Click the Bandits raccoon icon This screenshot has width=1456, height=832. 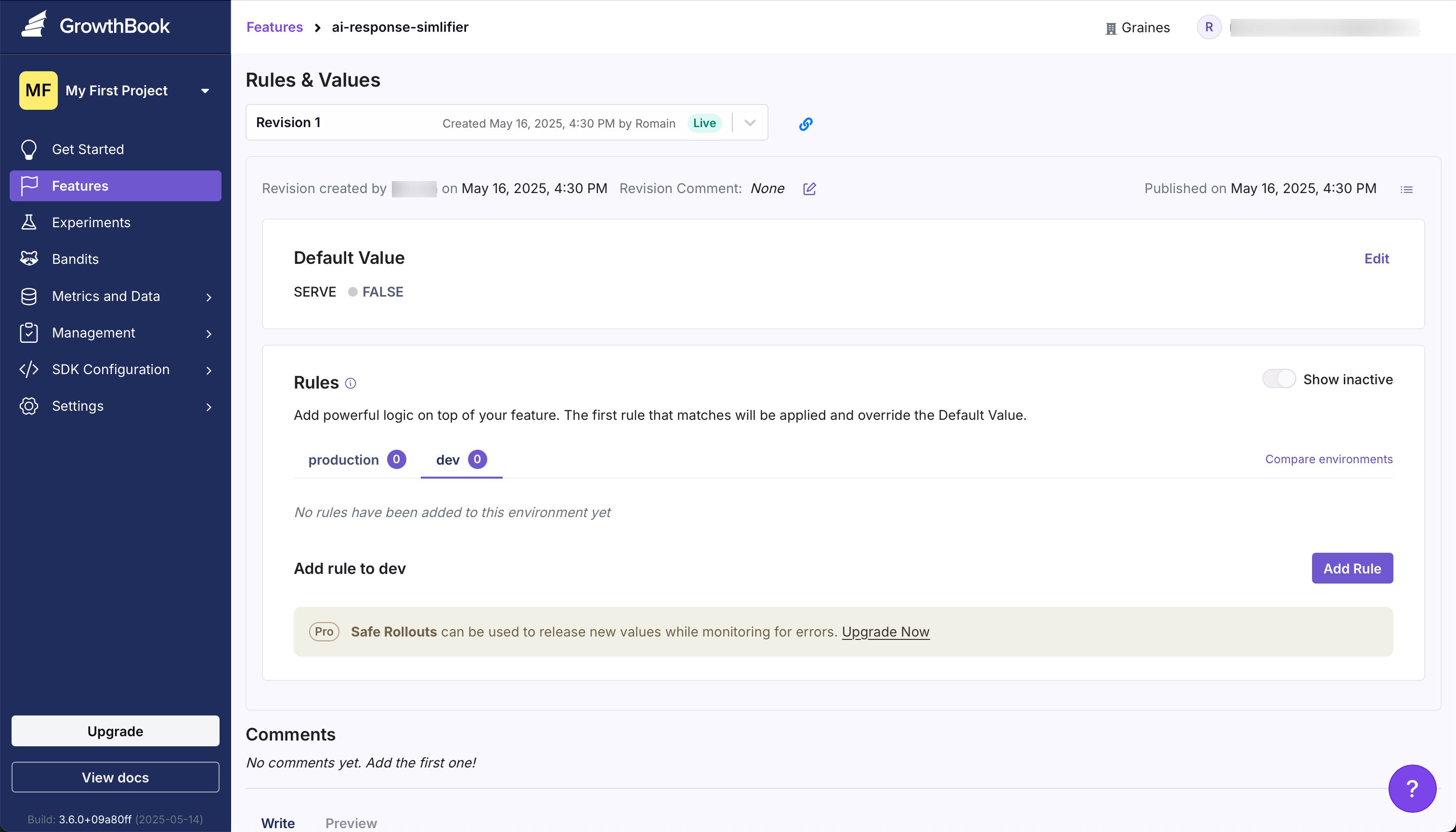tap(28, 259)
